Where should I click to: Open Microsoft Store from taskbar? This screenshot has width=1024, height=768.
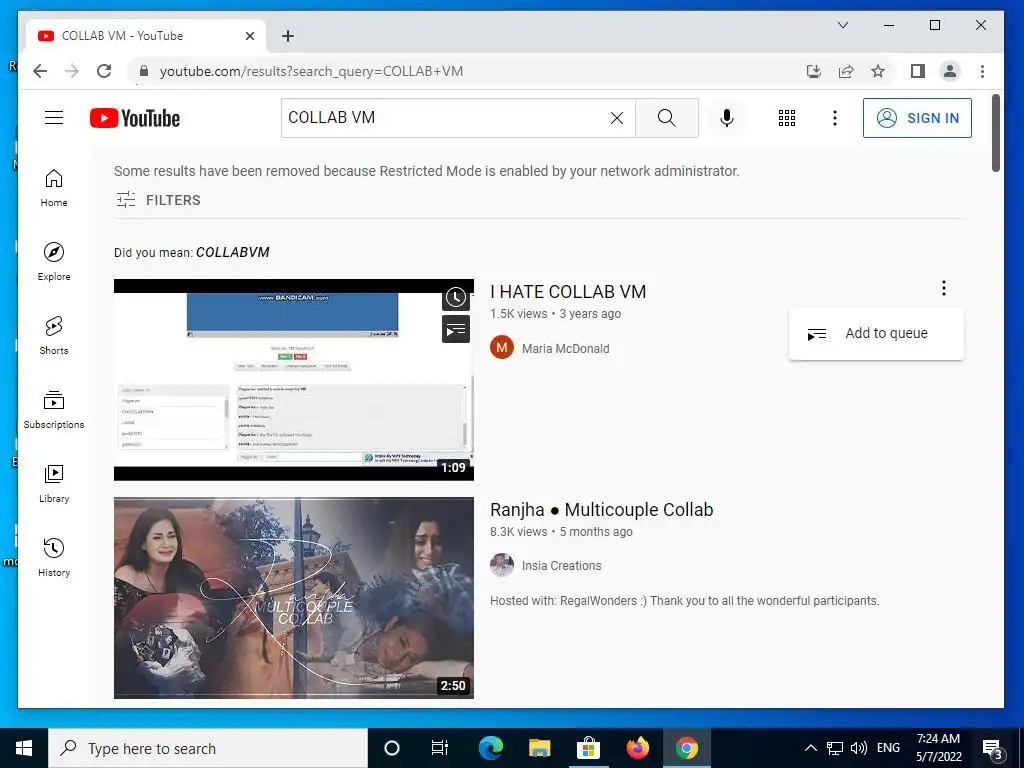[588, 748]
